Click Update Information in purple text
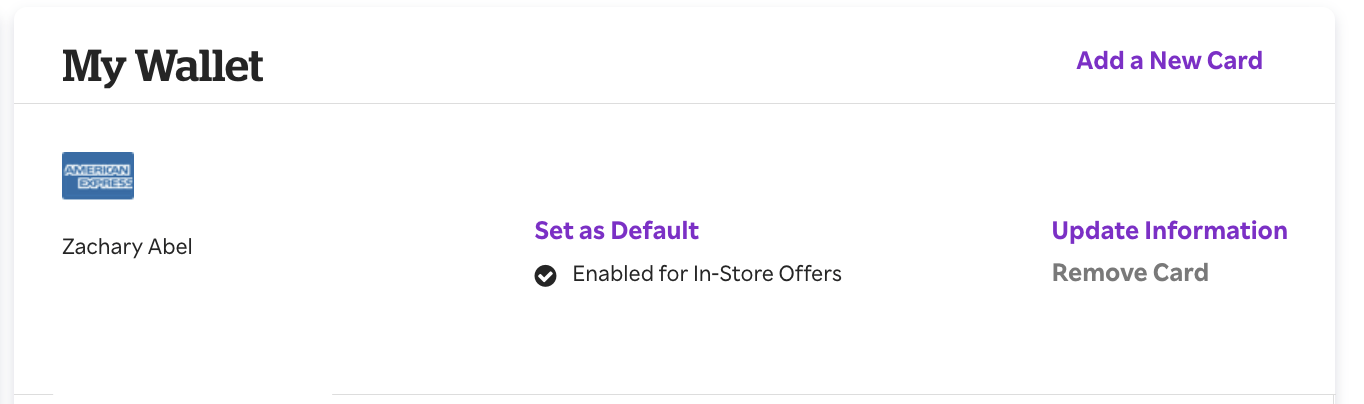Image resolution: width=1364 pixels, height=404 pixels. coord(1169,231)
